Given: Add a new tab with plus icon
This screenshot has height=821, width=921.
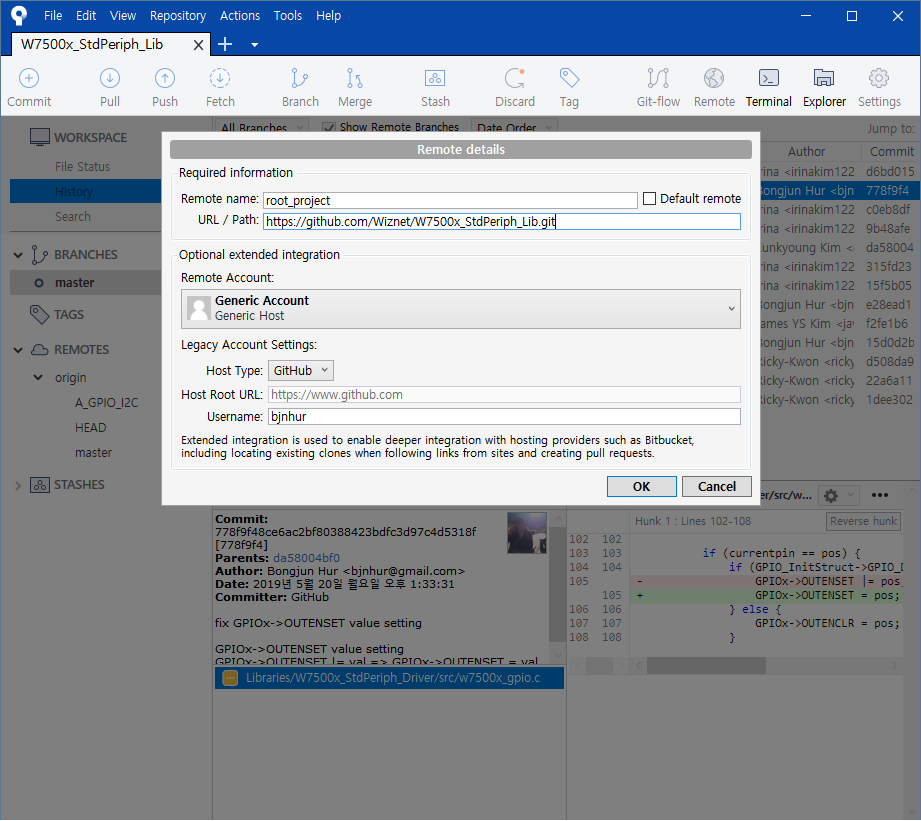Looking at the screenshot, I should 225,44.
